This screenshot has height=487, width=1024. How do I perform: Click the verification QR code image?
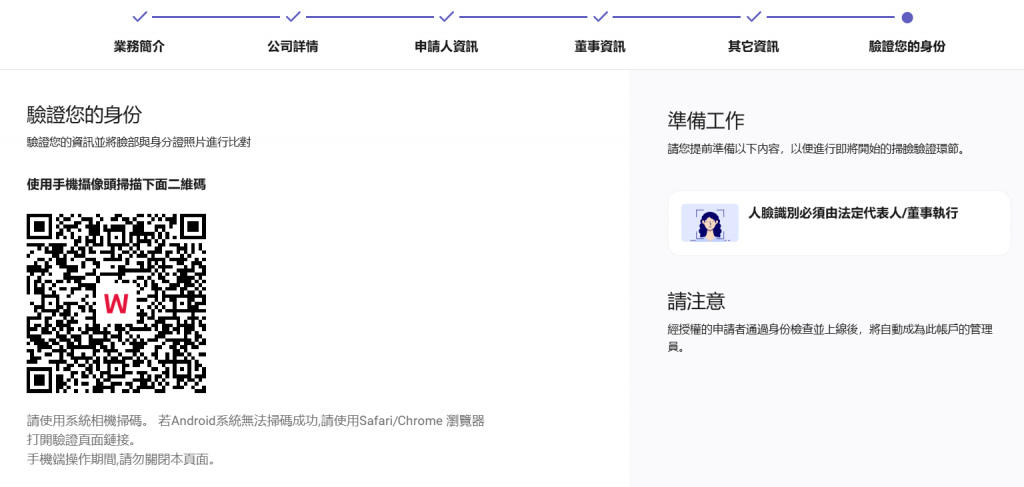coord(116,304)
